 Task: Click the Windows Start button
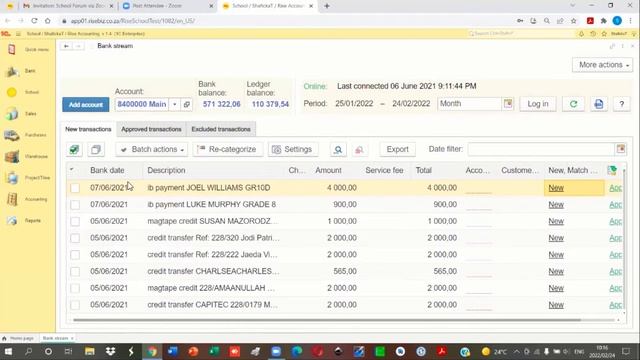(8, 351)
